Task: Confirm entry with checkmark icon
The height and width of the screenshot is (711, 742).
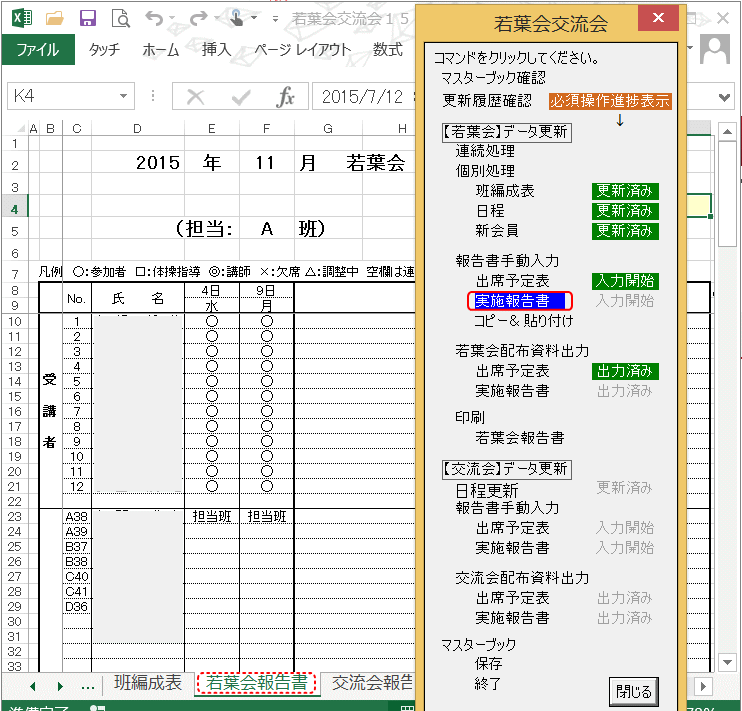Action: click(241, 97)
